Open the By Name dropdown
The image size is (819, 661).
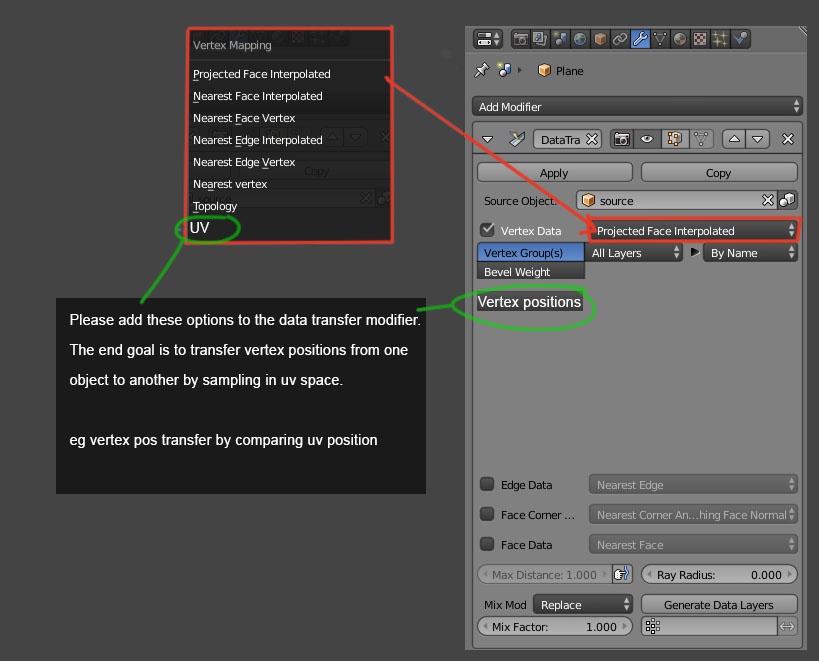click(751, 253)
